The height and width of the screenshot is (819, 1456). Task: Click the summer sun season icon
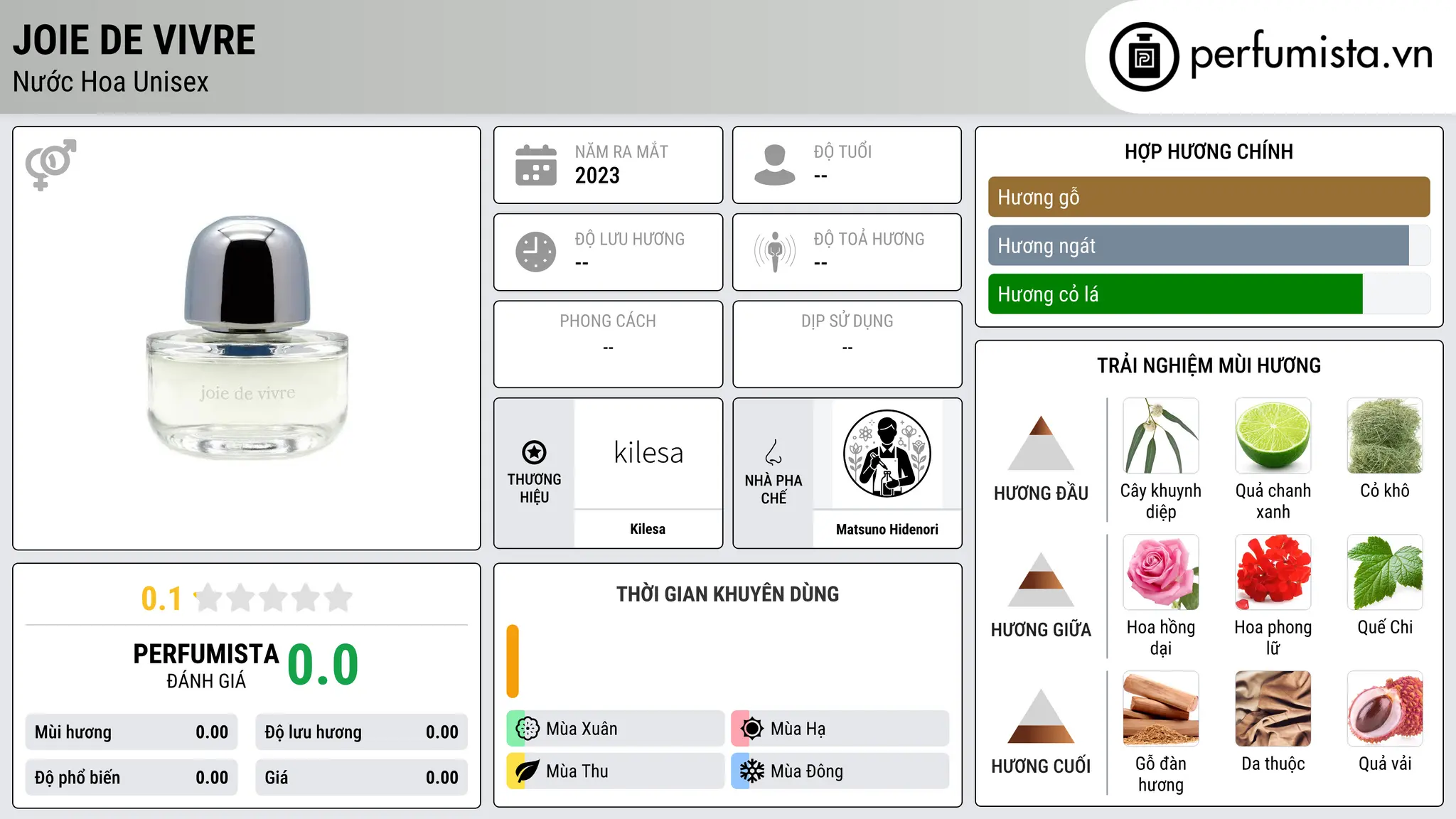[751, 728]
